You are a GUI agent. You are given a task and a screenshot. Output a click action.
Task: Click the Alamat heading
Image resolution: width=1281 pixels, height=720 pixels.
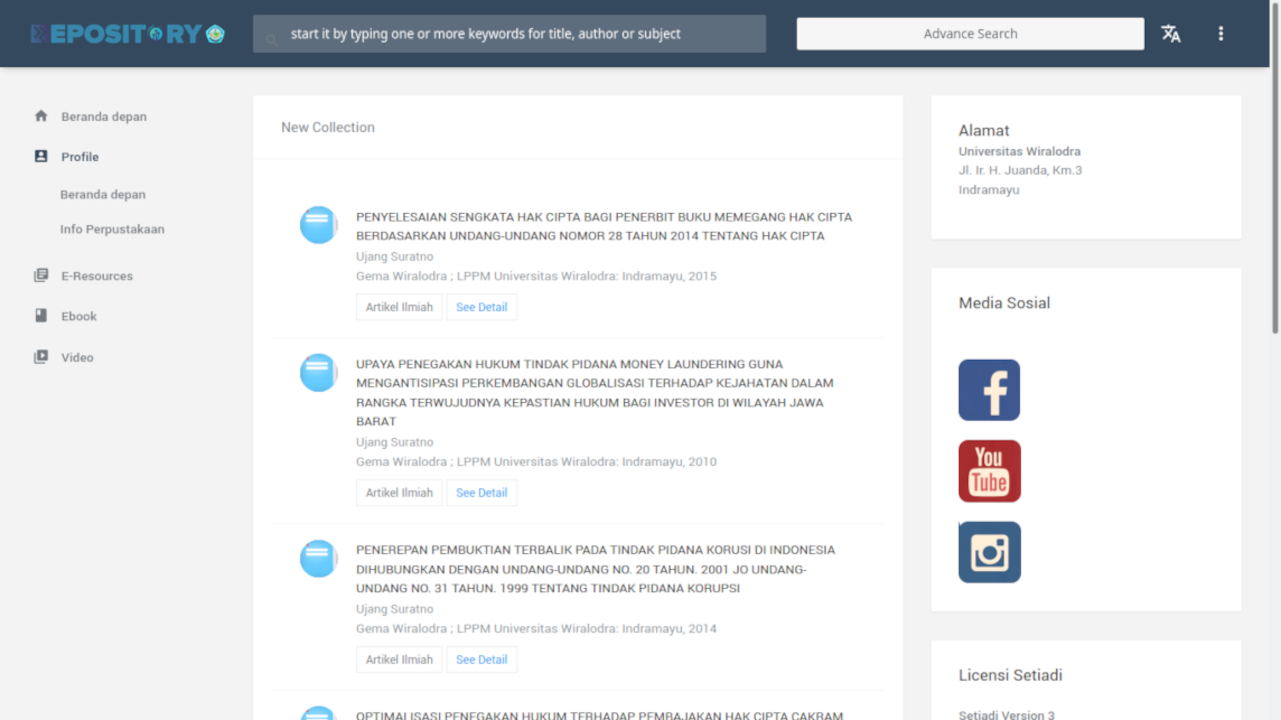click(x=984, y=130)
